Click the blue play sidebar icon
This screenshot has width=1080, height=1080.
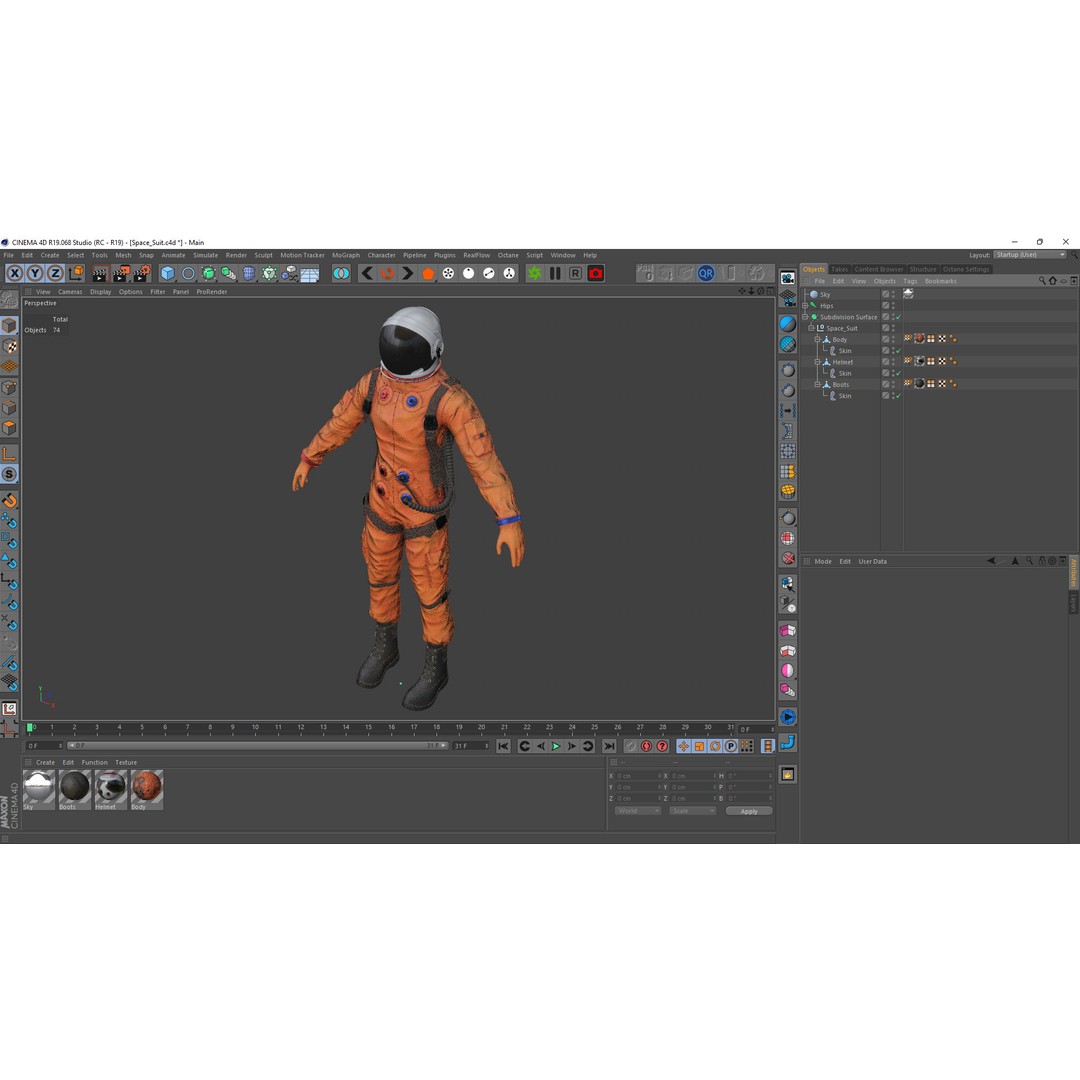[x=788, y=717]
